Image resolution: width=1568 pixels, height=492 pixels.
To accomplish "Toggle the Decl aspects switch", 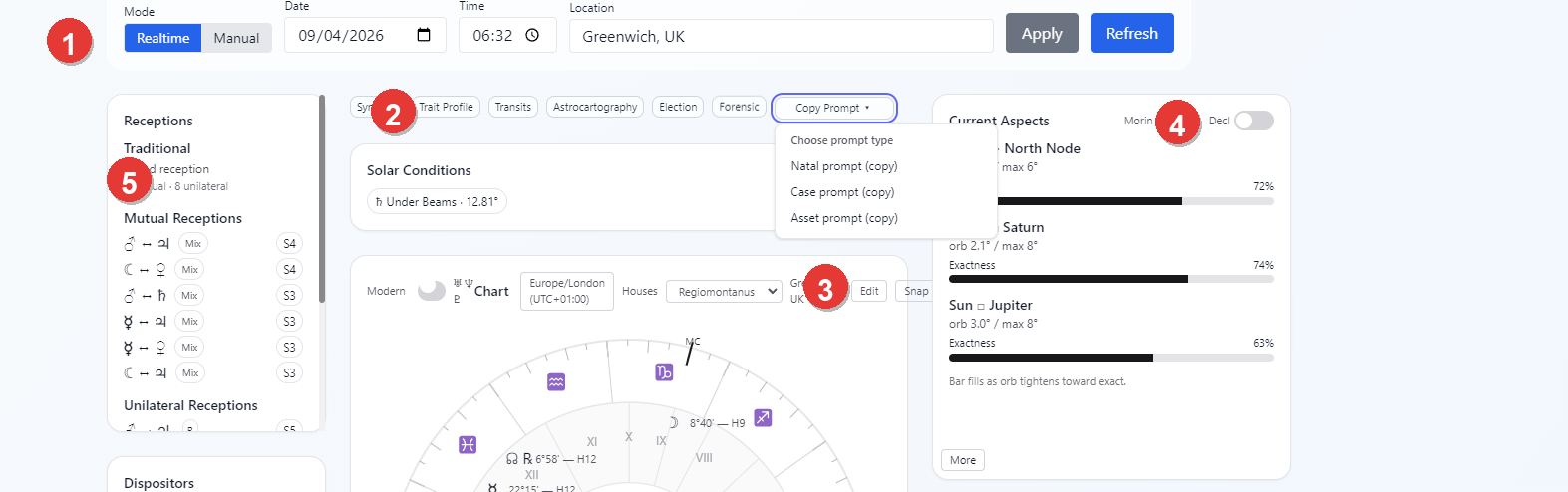I will [x=1254, y=121].
